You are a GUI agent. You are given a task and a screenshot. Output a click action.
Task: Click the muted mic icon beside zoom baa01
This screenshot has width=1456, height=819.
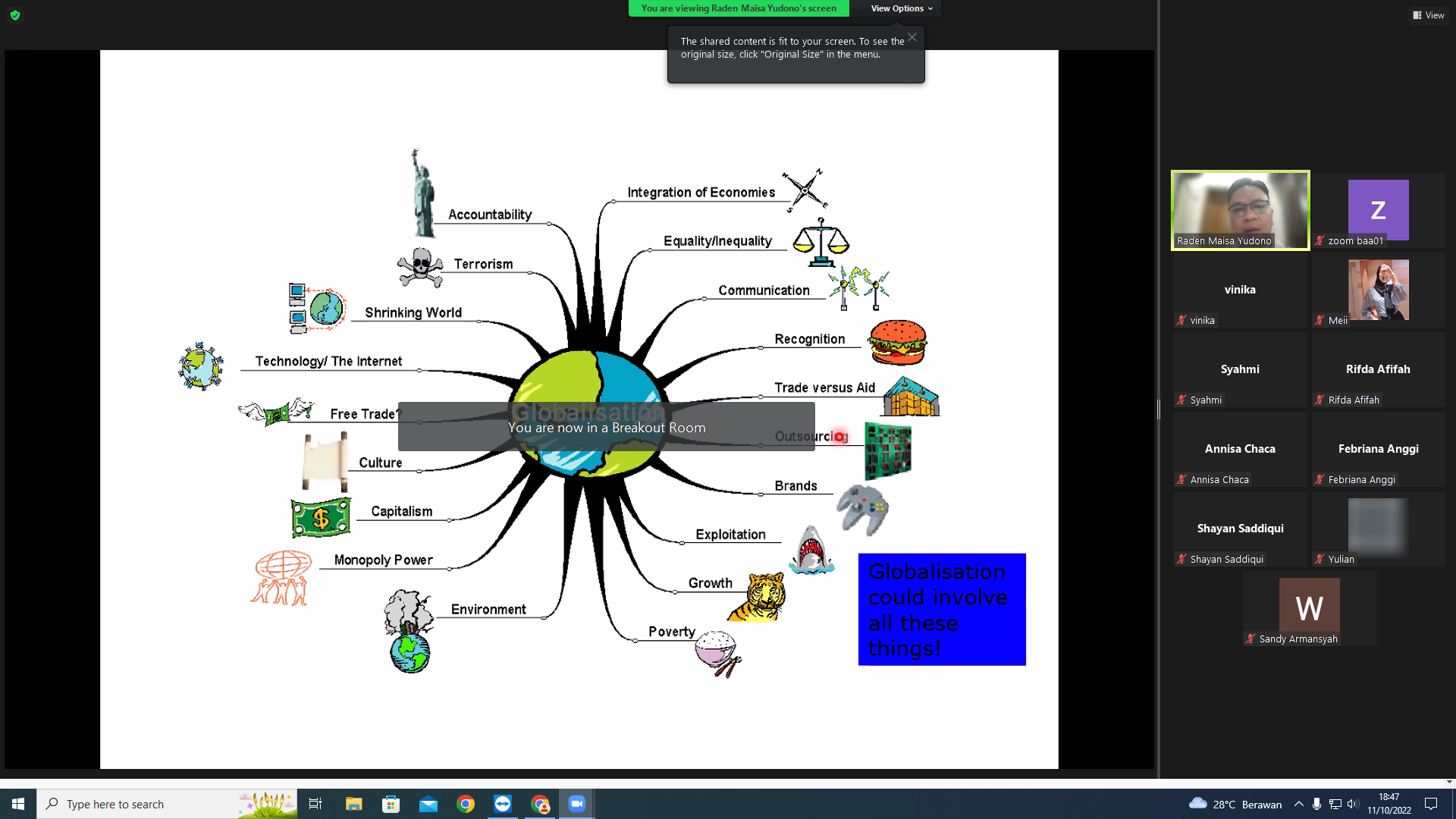[x=1320, y=241]
